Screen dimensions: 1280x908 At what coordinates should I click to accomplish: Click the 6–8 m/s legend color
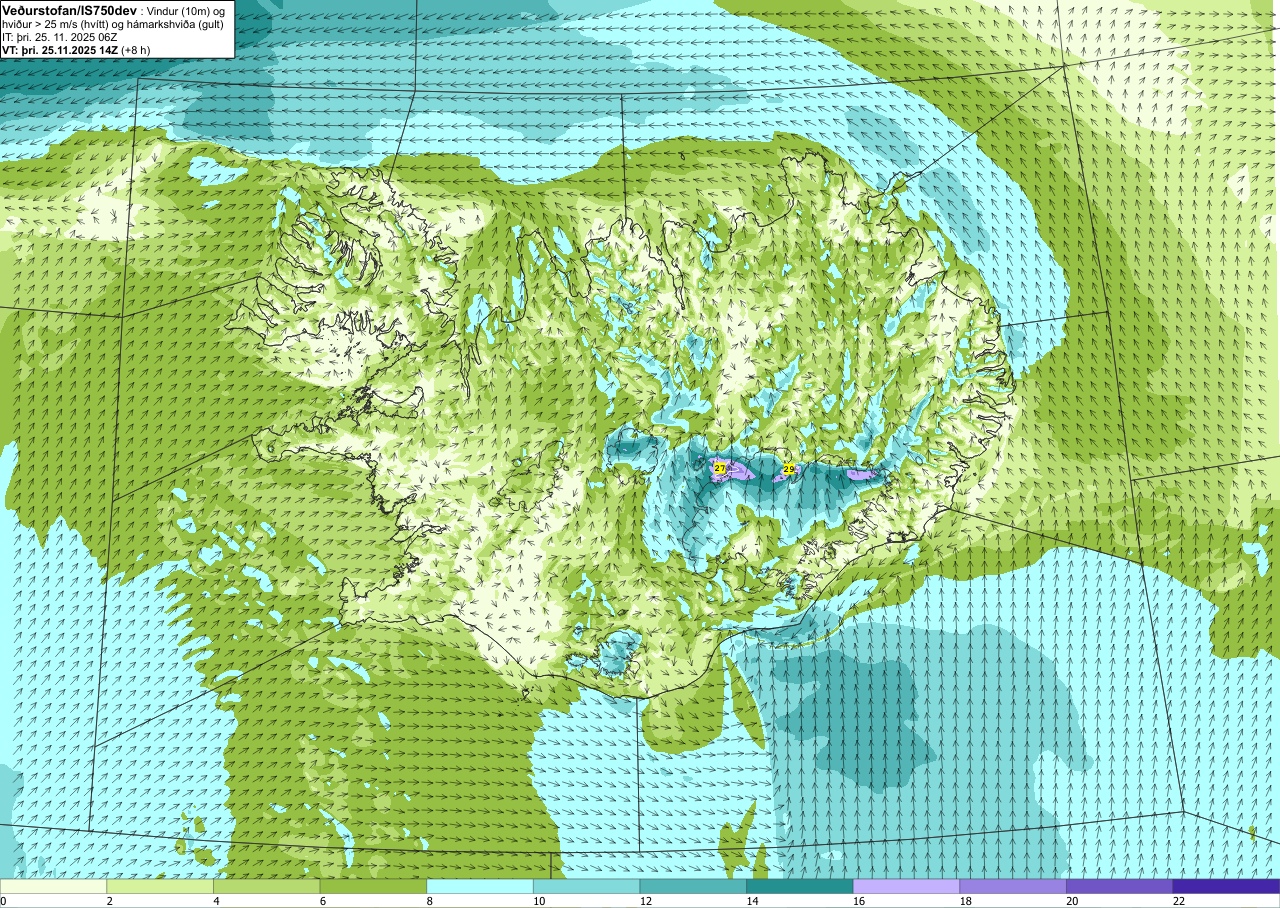[x=373, y=886]
